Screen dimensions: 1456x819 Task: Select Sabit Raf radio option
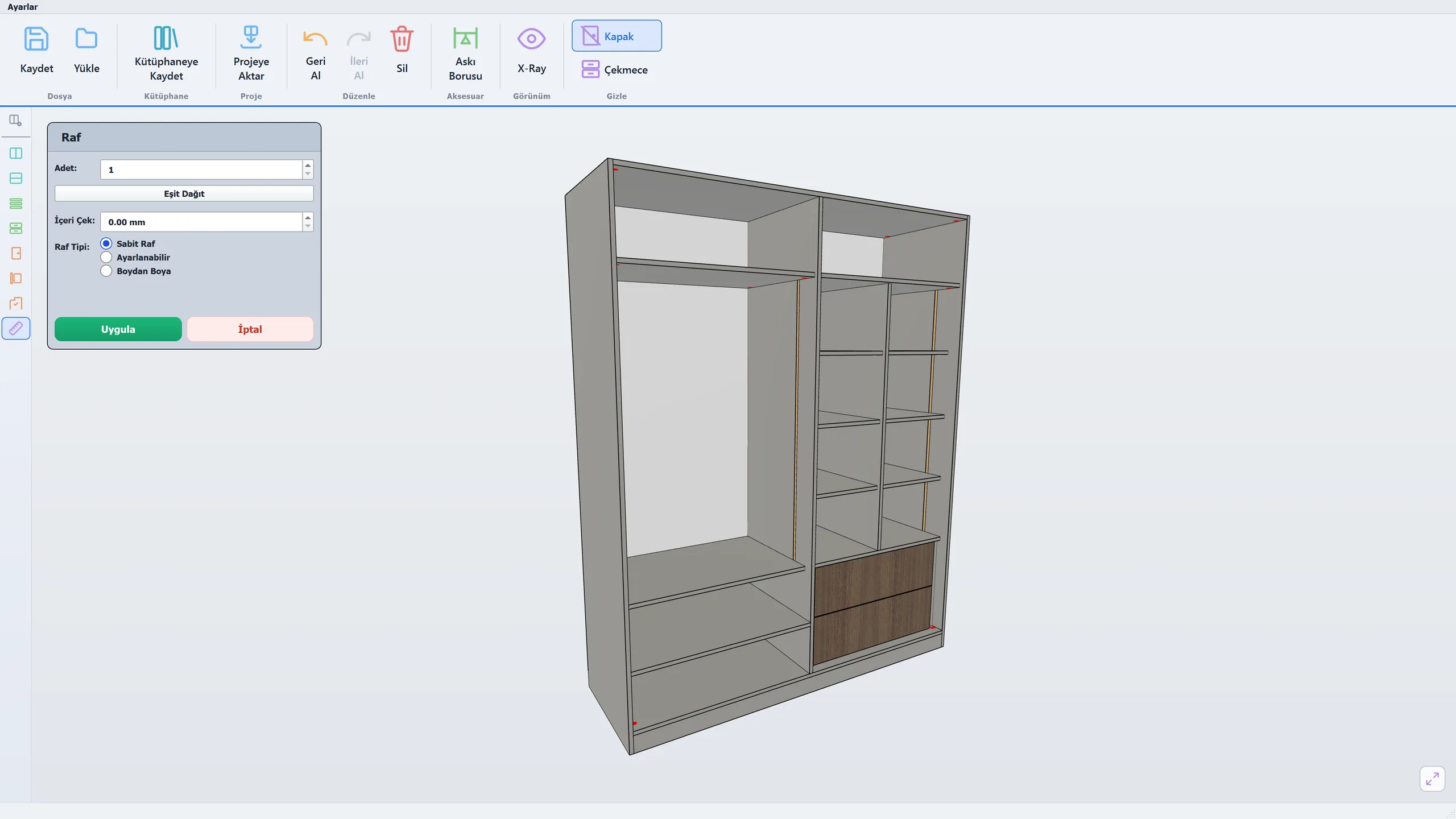106,243
